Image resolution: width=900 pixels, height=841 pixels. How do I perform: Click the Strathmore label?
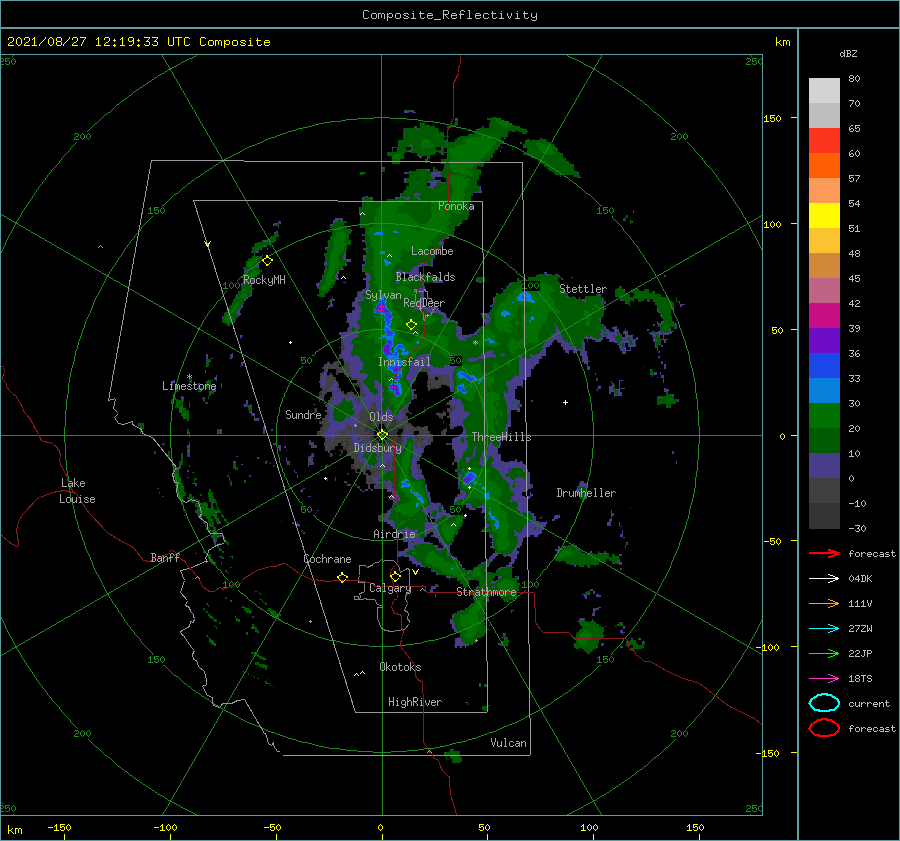coord(486,592)
